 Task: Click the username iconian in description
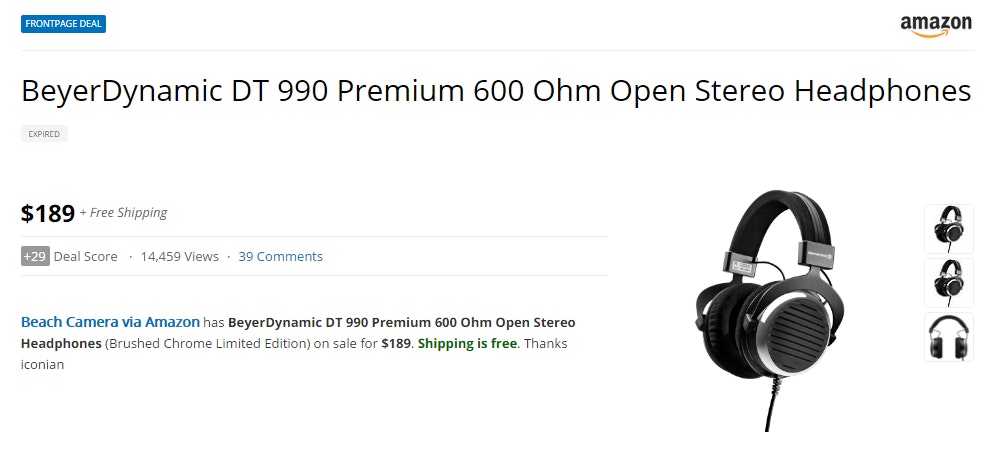(x=42, y=364)
